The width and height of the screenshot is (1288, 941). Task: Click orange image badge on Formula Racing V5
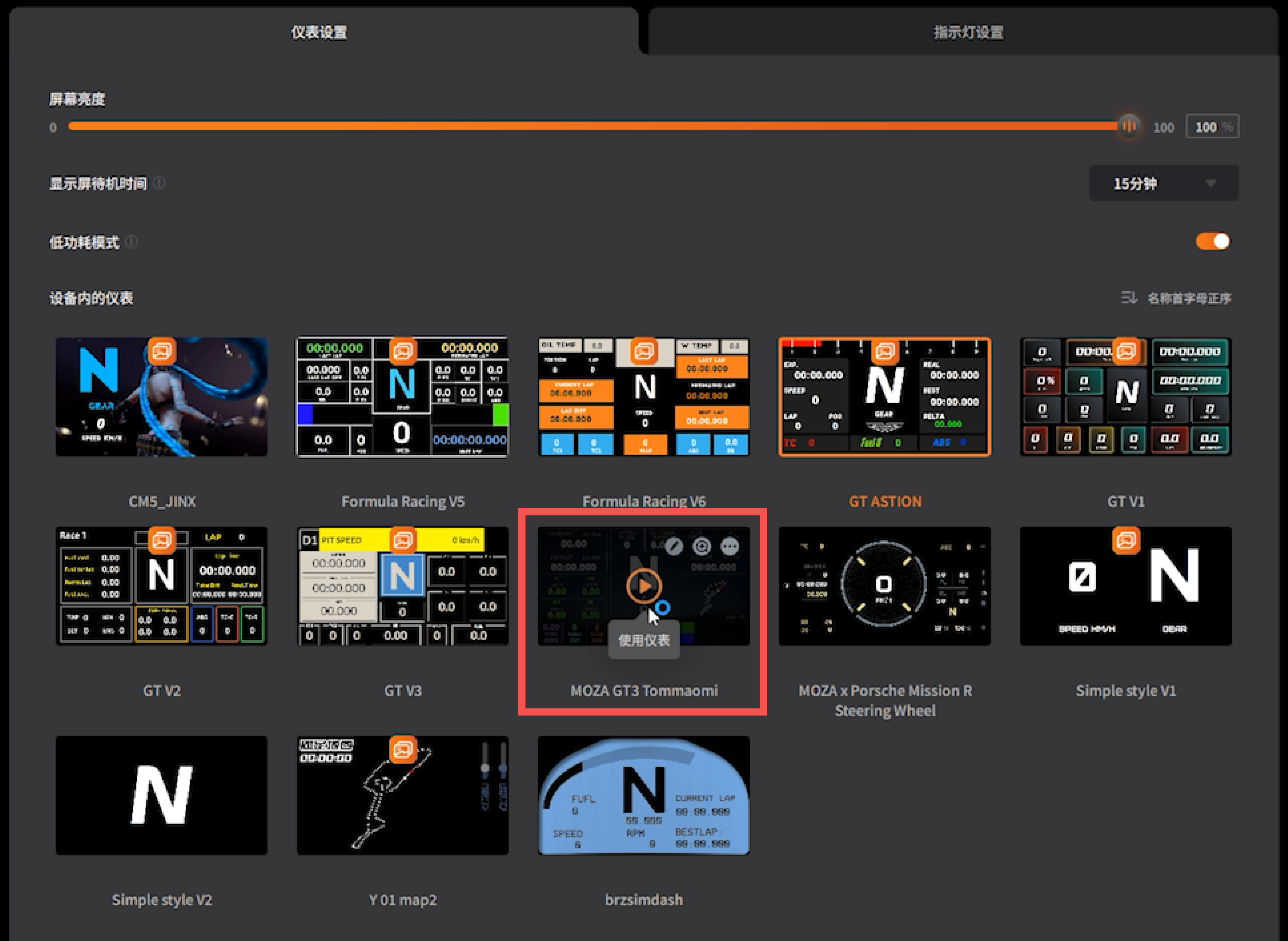pos(403,351)
